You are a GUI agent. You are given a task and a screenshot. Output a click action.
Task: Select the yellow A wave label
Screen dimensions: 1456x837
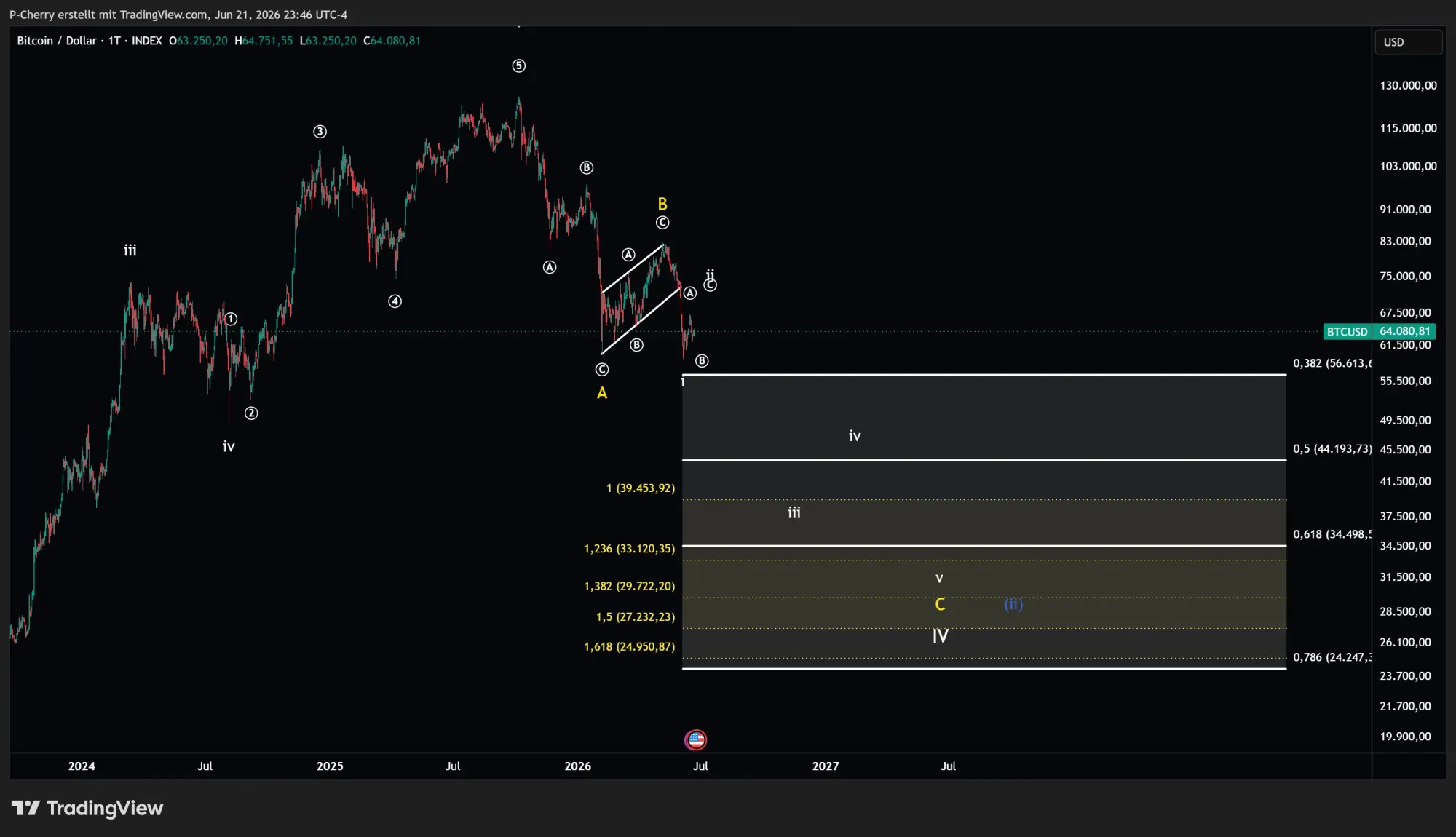[602, 393]
